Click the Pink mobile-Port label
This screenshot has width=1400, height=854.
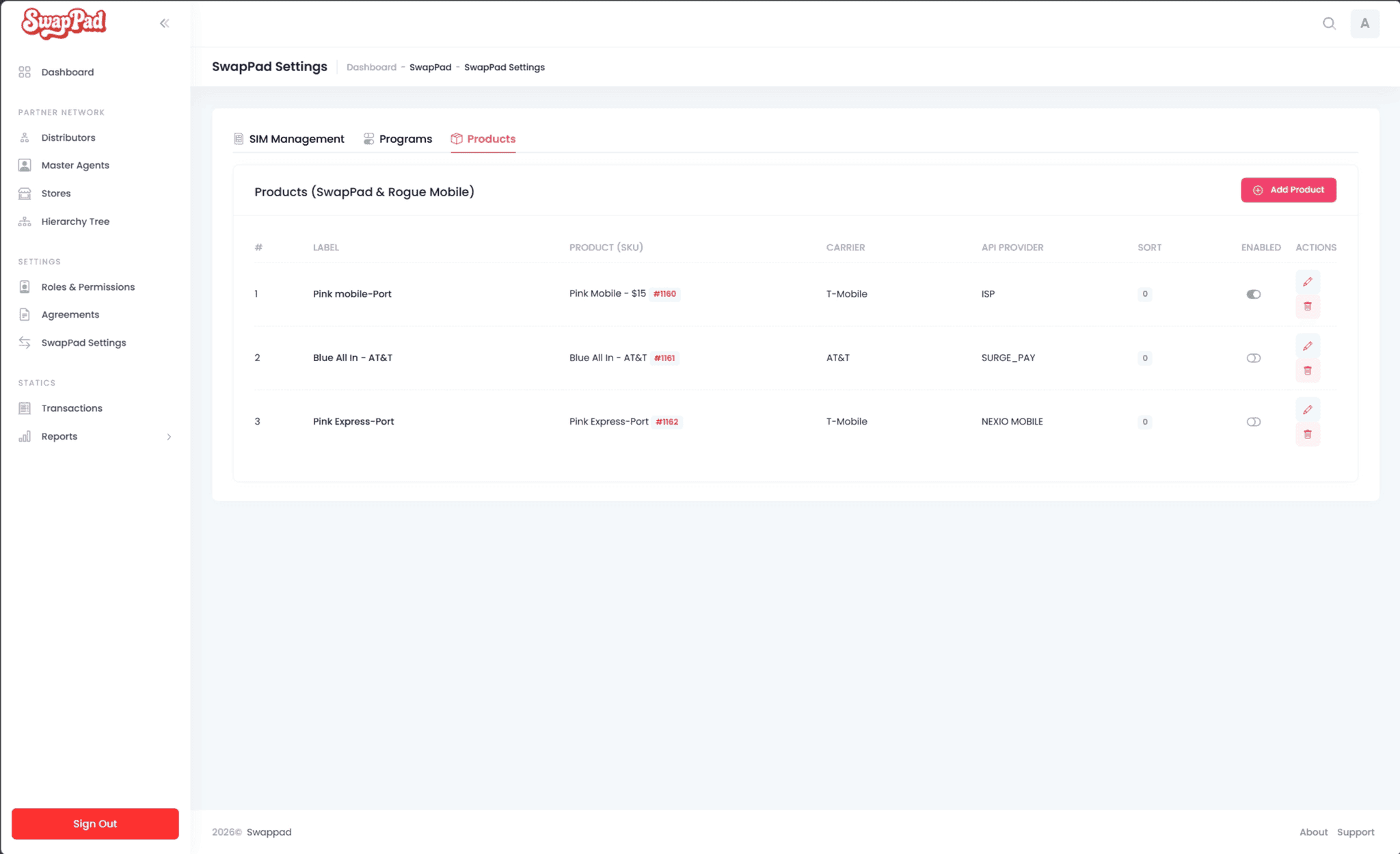(x=352, y=294)
